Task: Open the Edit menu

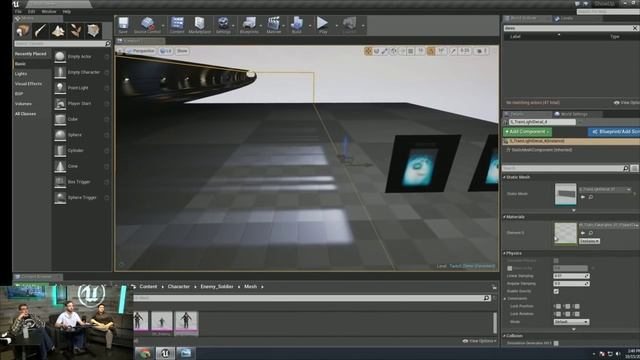Action: click(x=31, y=11)
